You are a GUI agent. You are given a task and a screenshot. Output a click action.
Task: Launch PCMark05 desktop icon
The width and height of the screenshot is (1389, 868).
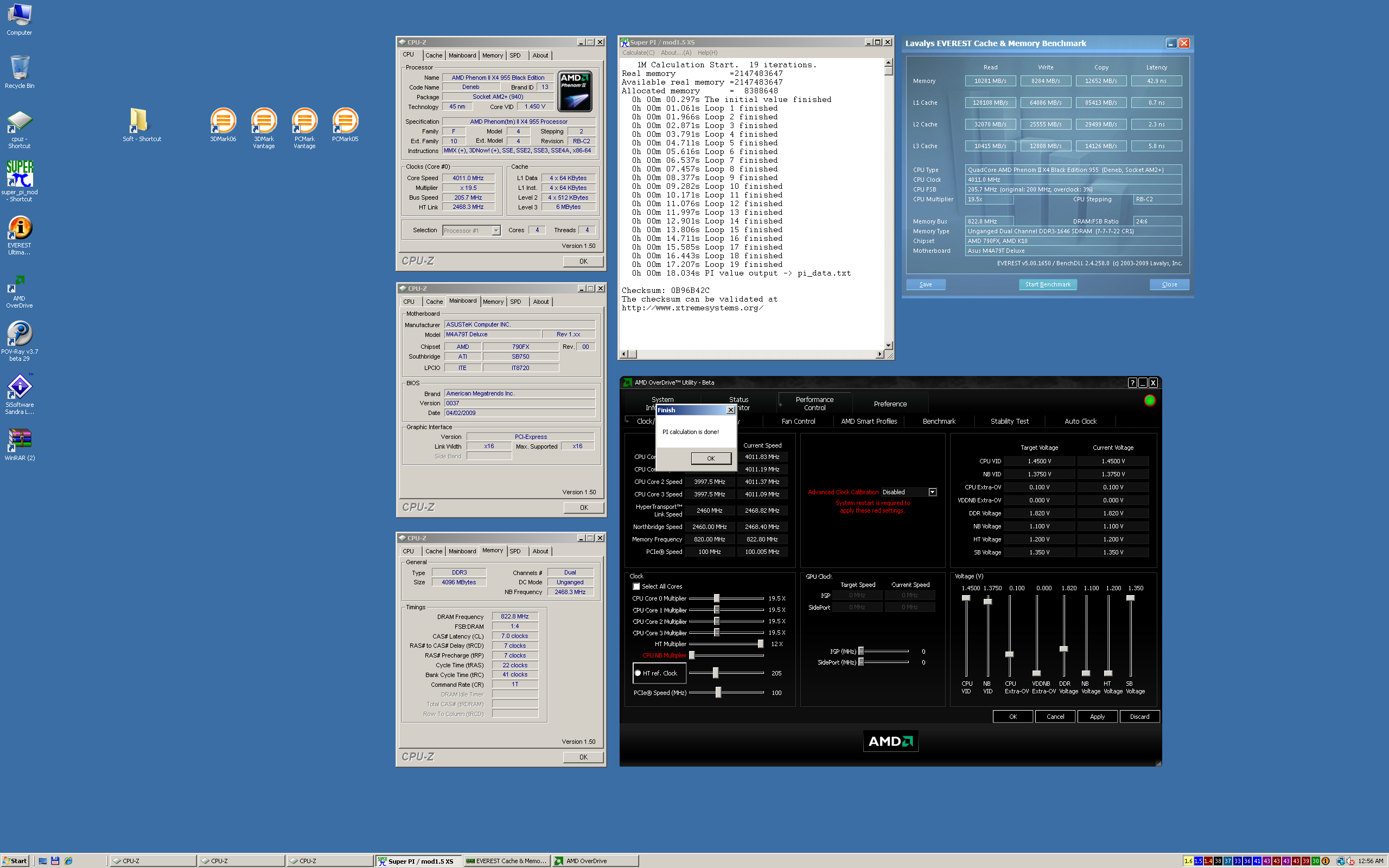(345, 125)
